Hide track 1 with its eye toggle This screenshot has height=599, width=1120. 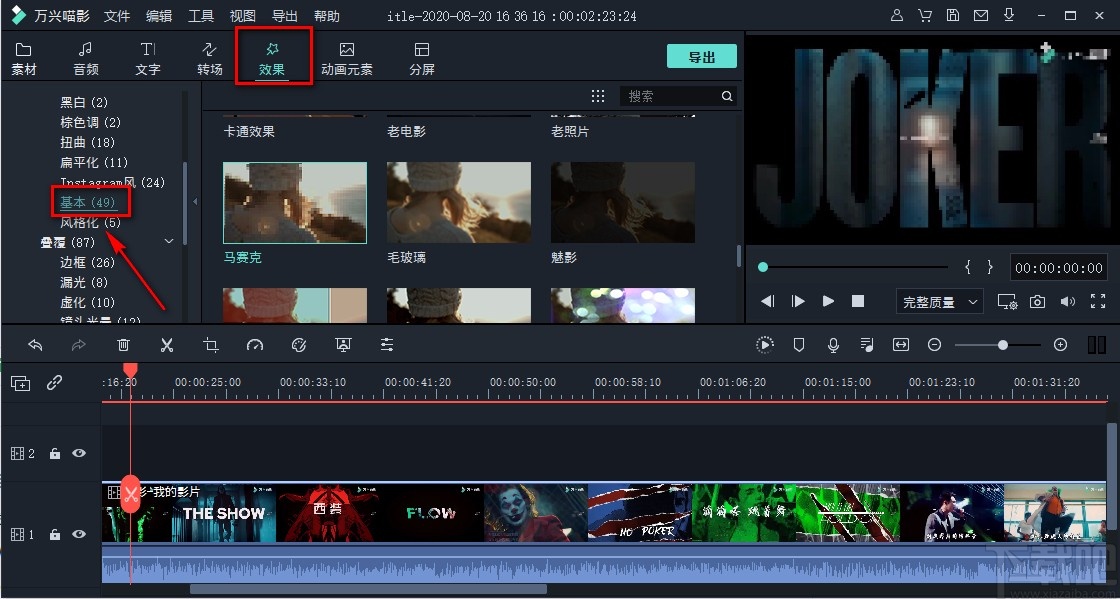pyautogui.click(x=79, y=534)
